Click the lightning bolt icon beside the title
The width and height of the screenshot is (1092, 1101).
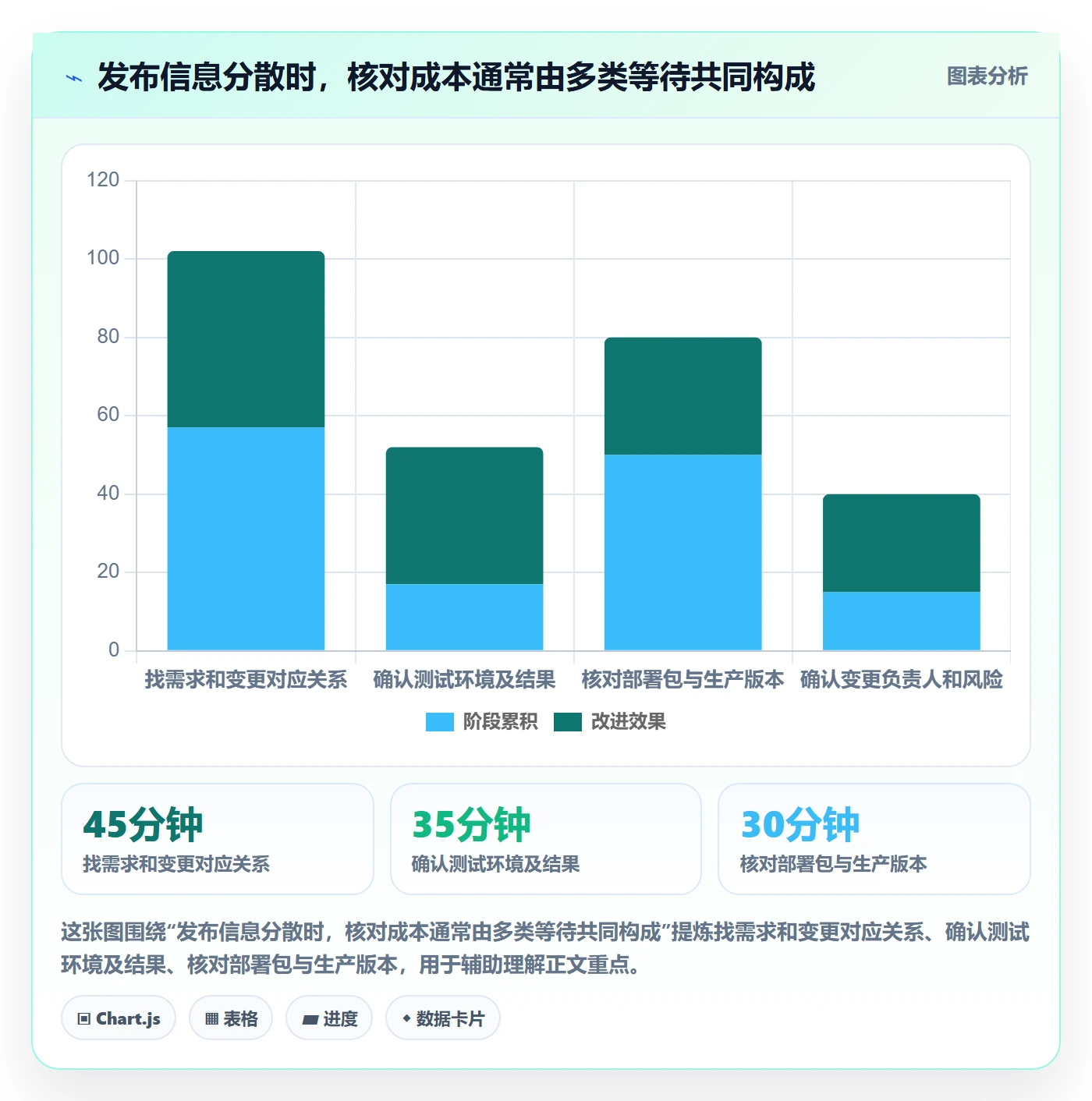(74, 78)
